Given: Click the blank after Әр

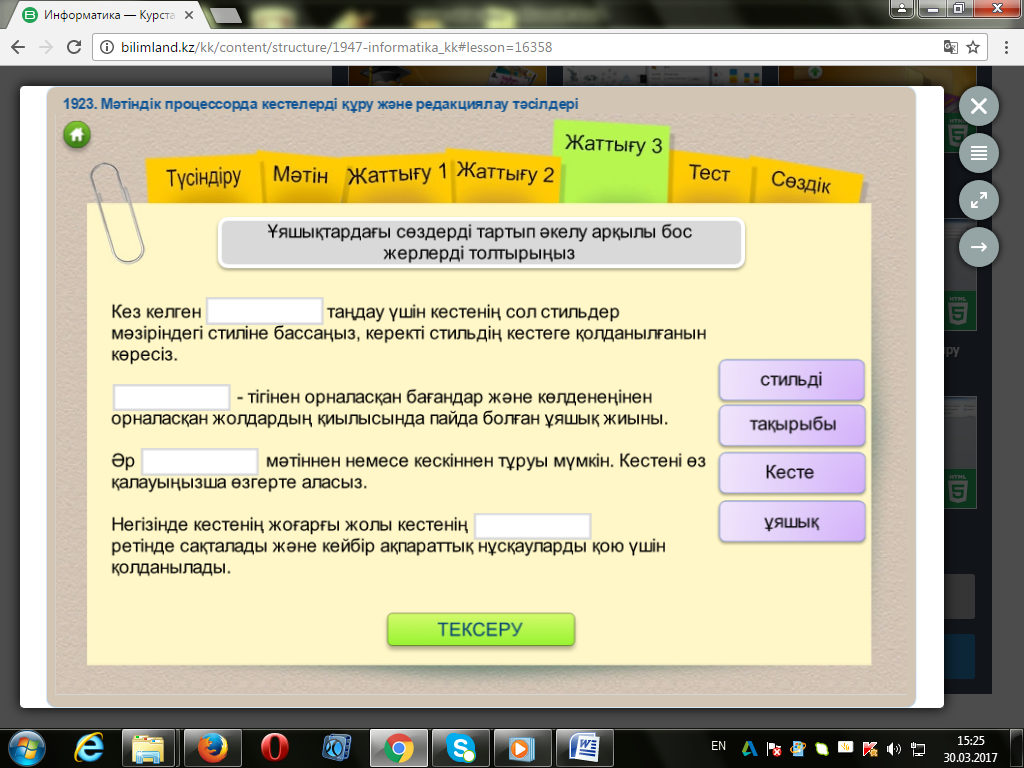Looking at the screenshot, I should click(x=200, y=461).
